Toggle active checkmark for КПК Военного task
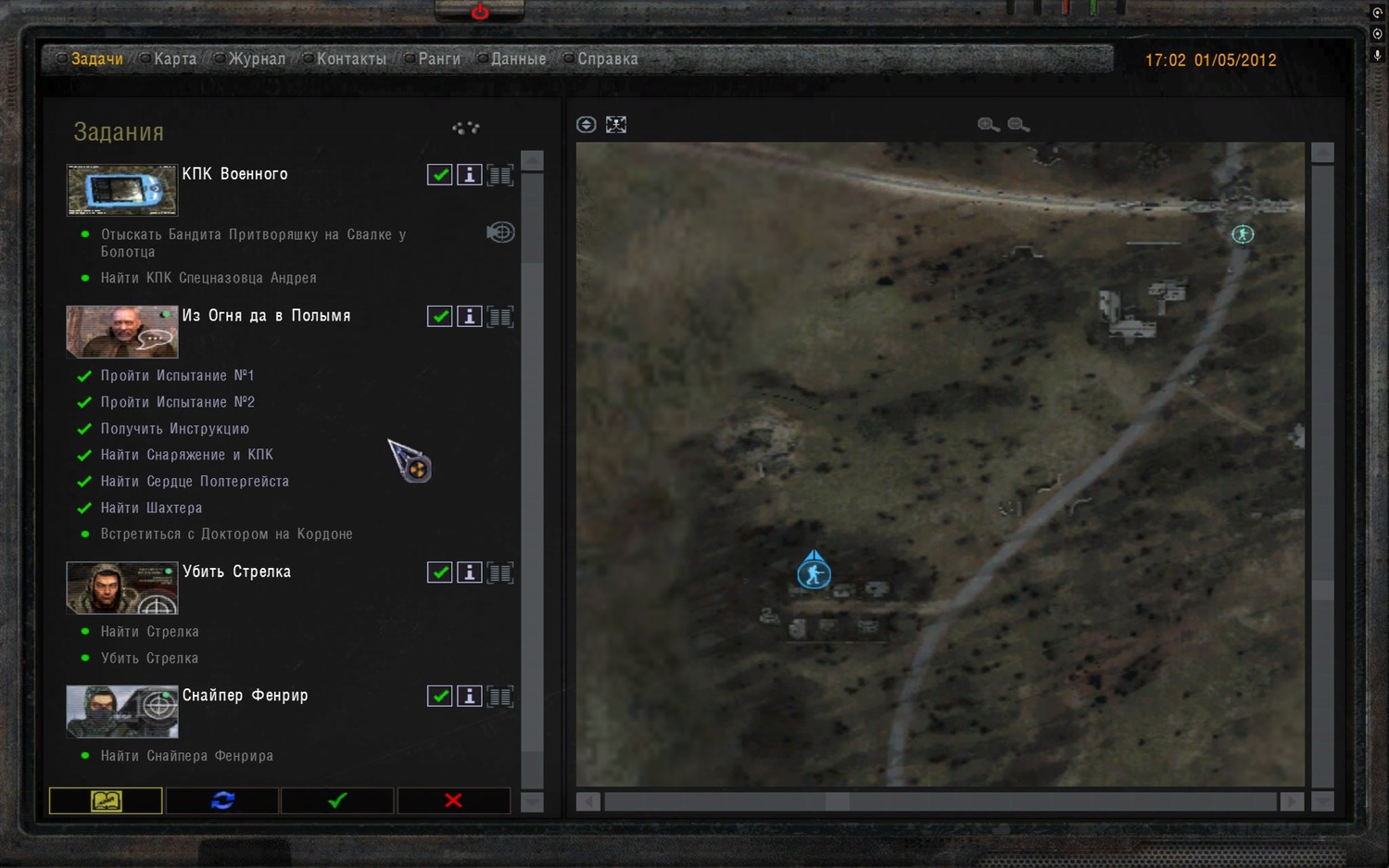Viewport: 1389px width, 868px height. point(439,174)
